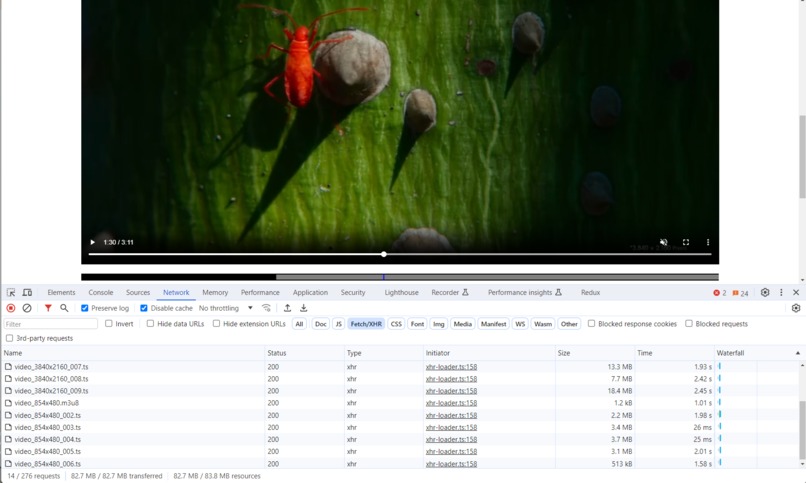This screenshot has height=483, width=806.
Task: Open network conditions panel
Action: click(x=266, y=308)
